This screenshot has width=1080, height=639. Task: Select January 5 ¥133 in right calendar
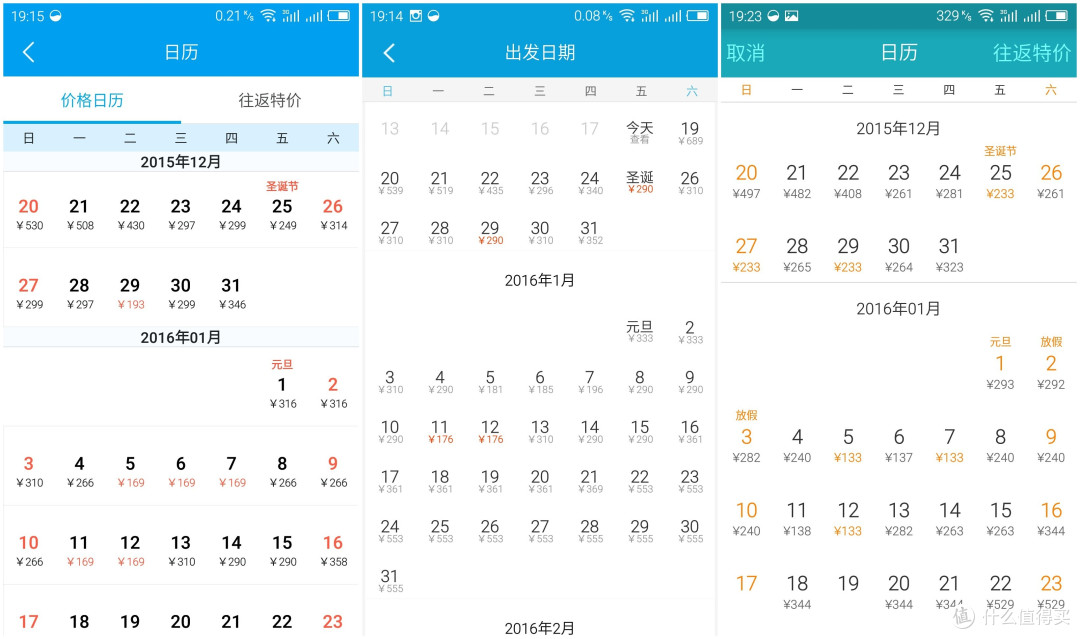coord(848,446)
